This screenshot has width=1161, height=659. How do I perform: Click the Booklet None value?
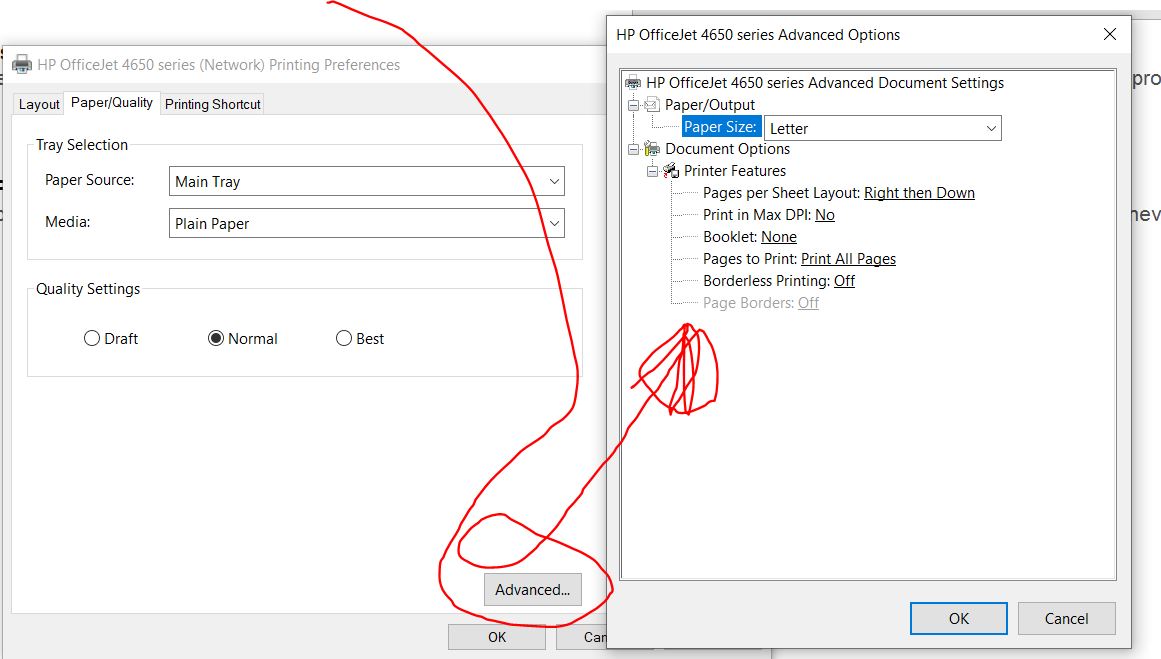click(779, 237)
